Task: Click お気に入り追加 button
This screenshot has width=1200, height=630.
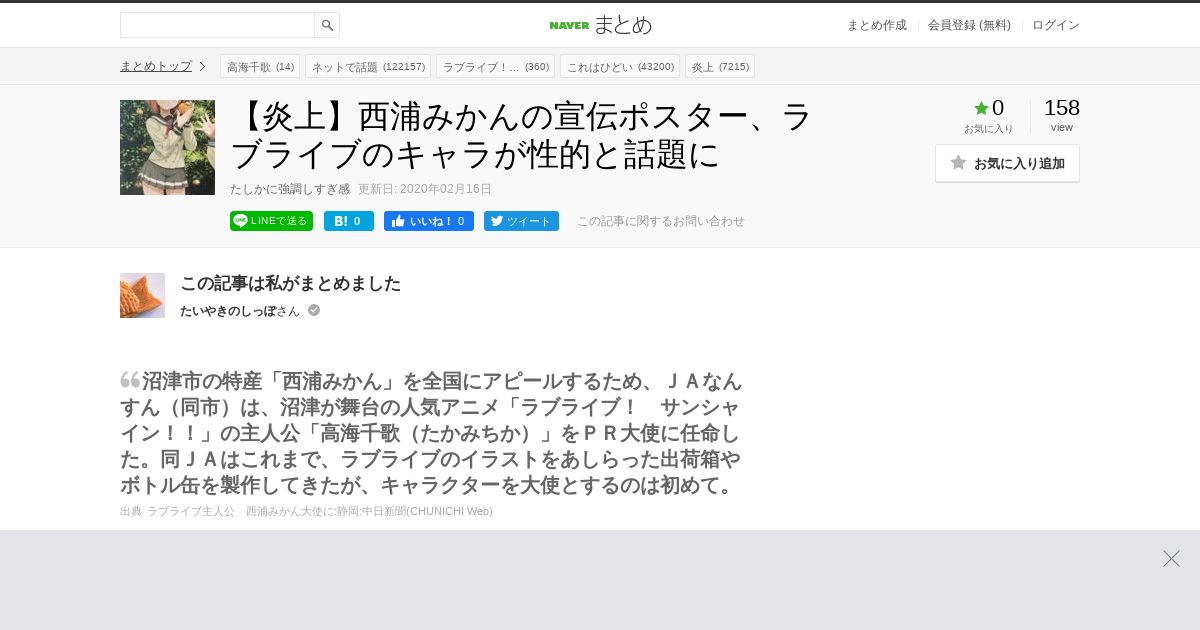Action: click(x=1007, y=163)
